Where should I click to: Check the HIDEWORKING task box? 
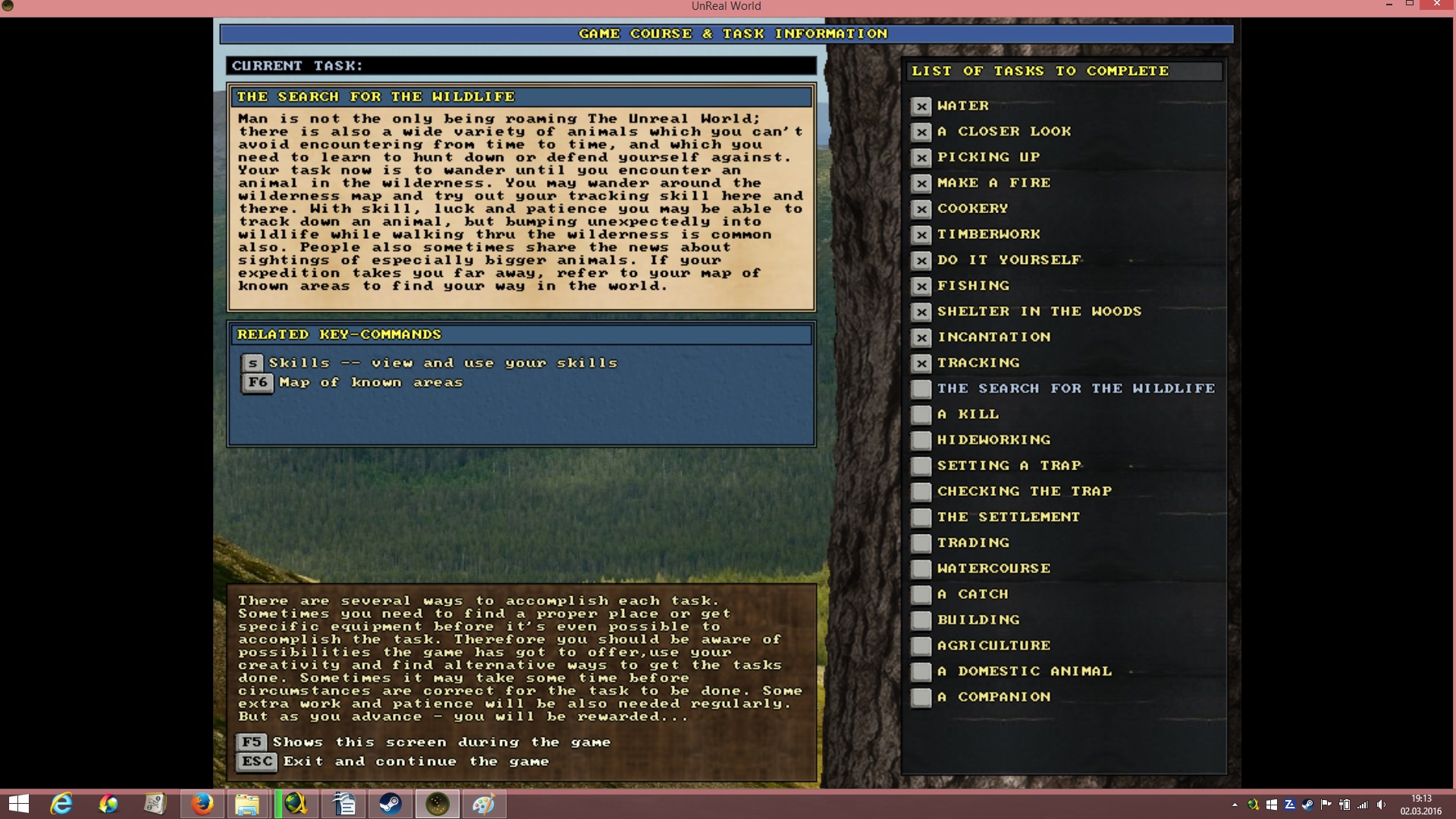point(921,441)
